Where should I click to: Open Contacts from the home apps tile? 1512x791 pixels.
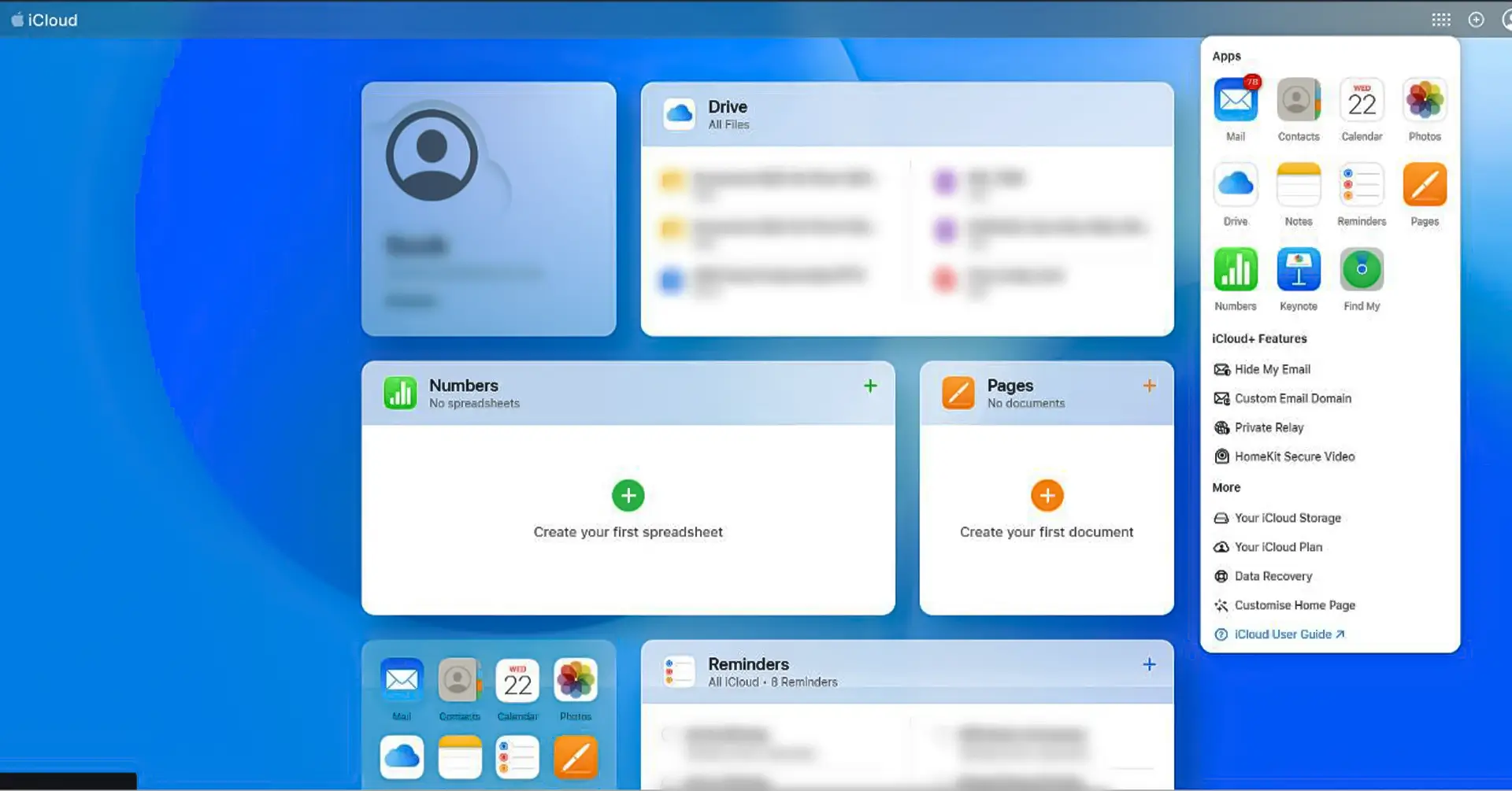coord(460,680)
